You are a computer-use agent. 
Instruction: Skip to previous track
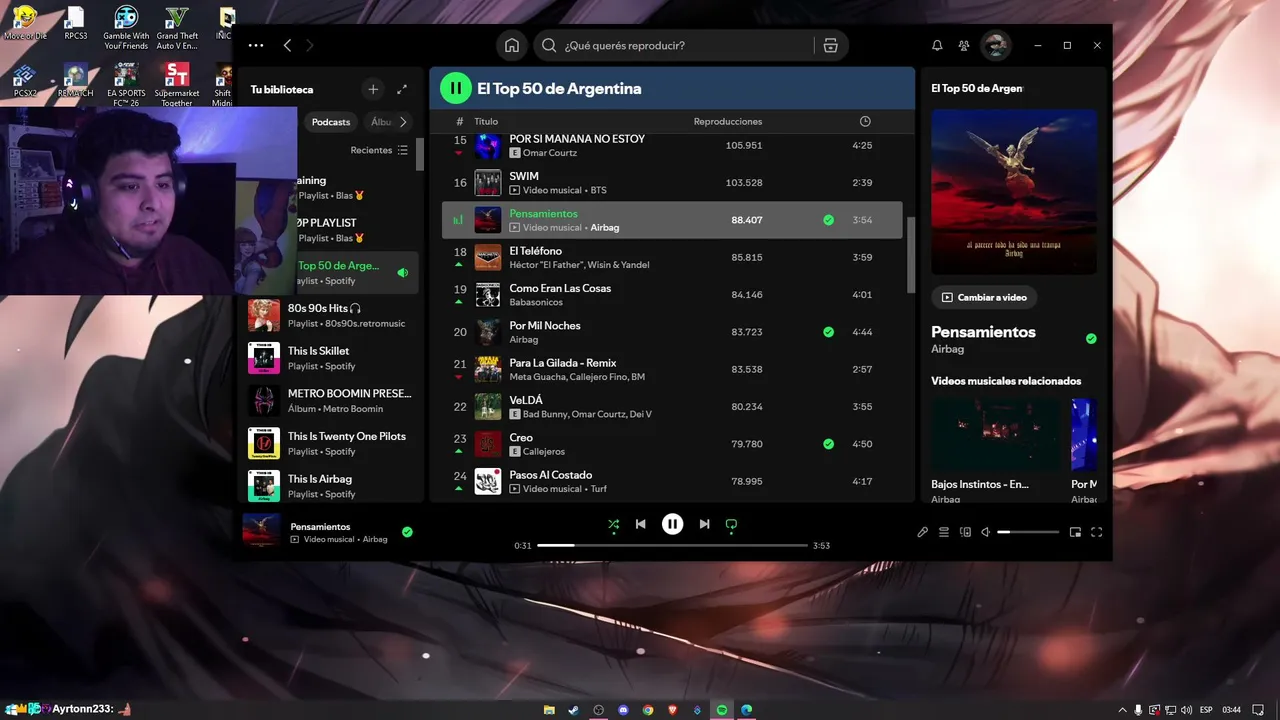(641, 524)
